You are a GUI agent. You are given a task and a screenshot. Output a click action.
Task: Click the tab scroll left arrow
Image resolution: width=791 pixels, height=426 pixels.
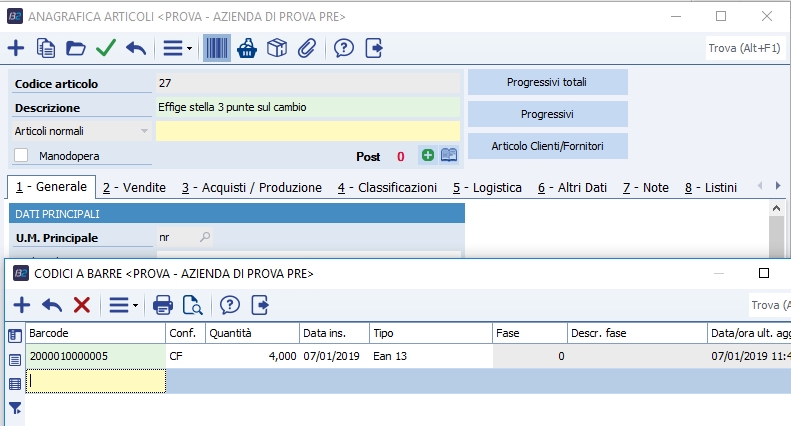point(760,186)
